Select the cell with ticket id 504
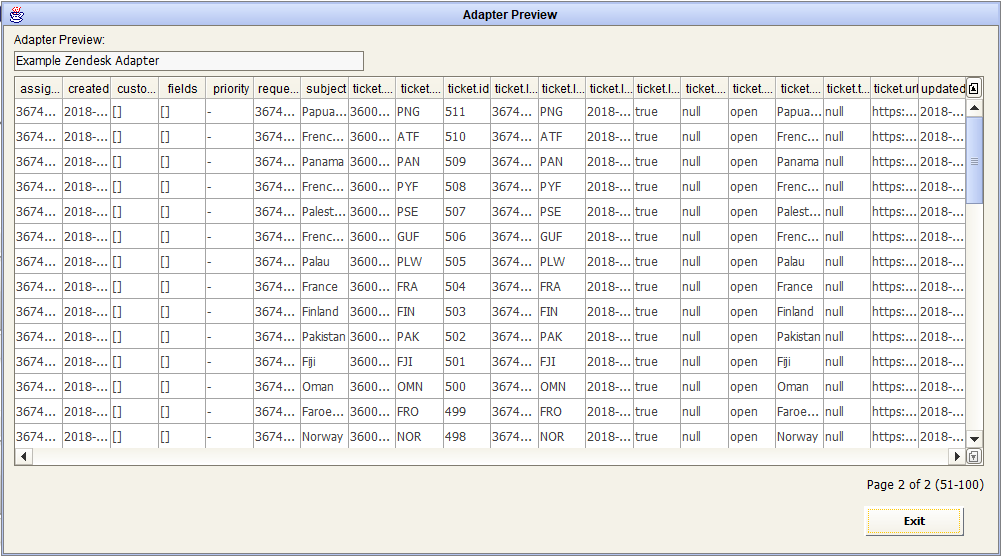The height and width of the screenshot is (558, 1003). click(x=467, y=287)
